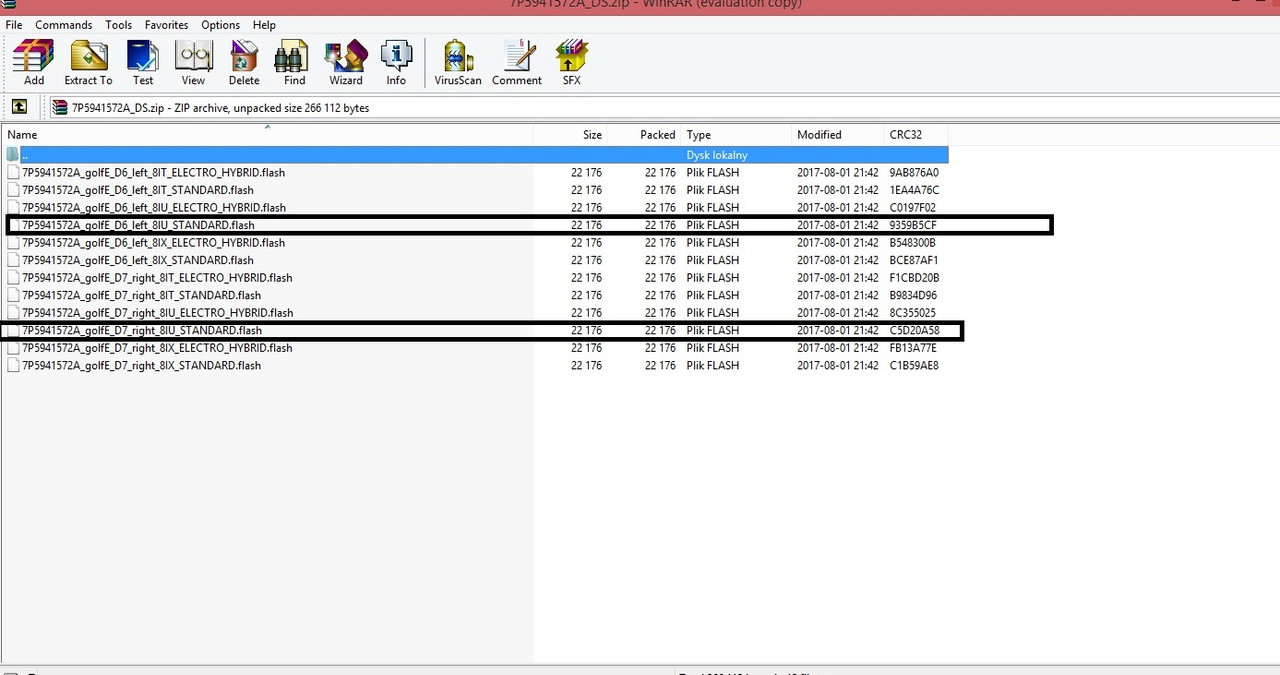
Task: Select D7_right_8IU_ELECTRO_HYBRID.flash file
Action: [157, 313]
